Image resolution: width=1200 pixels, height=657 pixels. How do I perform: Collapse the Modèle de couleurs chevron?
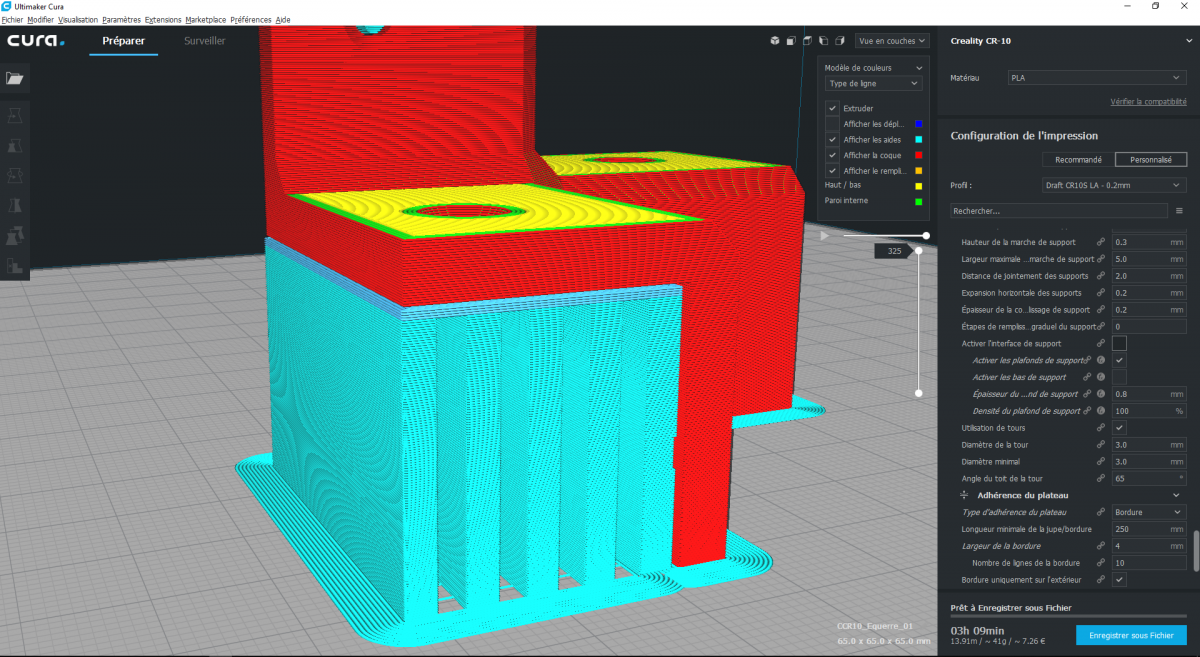[918, 68]
